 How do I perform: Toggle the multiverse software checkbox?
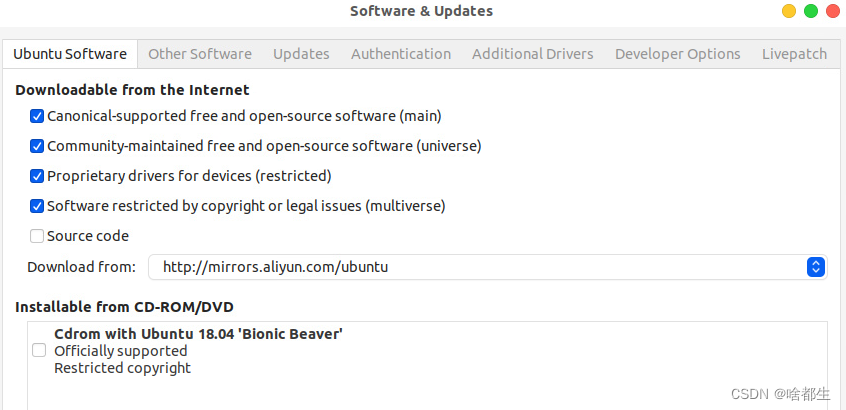(x=37, y=206)
